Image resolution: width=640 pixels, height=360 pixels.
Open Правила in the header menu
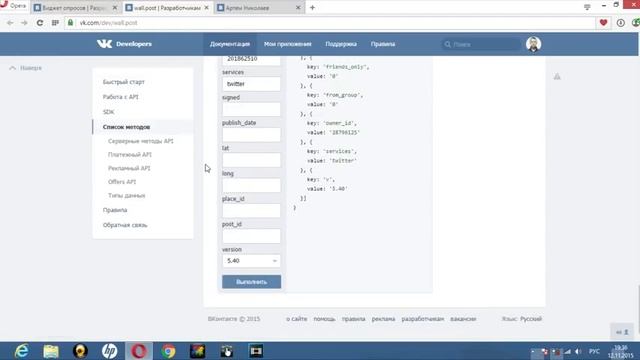coord(383,44)
